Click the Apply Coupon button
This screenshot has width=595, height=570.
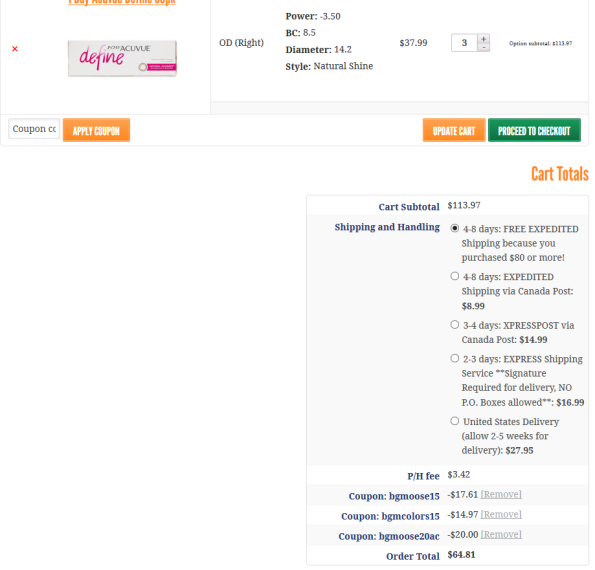coord(96,130)
